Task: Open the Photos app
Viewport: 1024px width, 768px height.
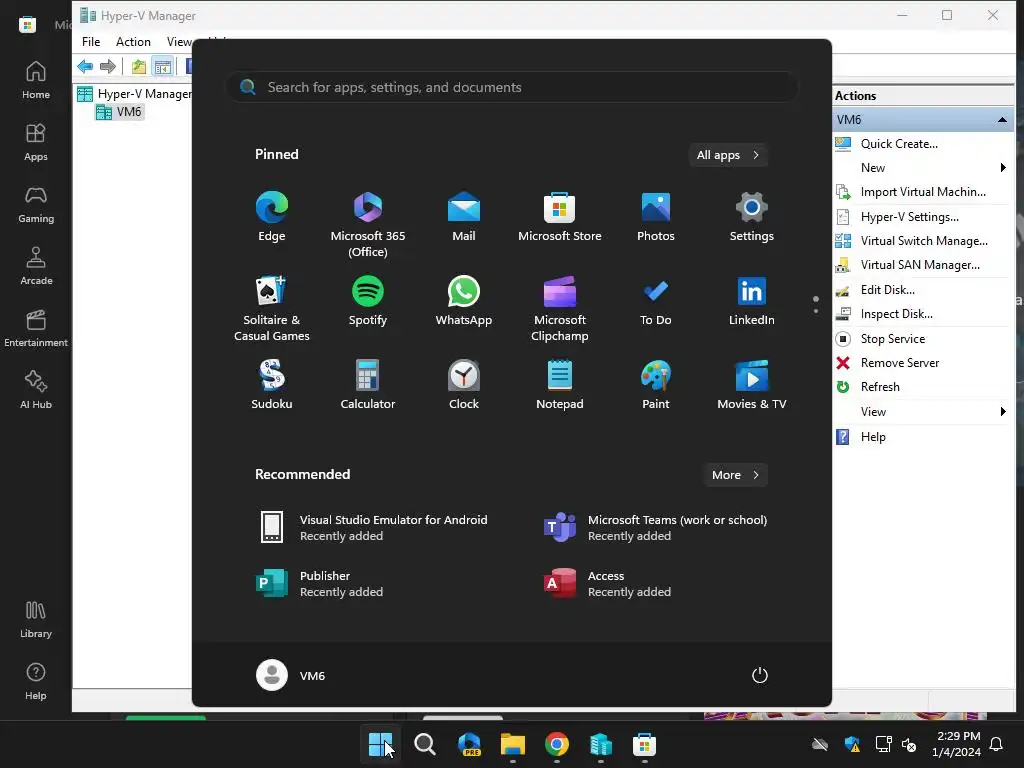Action: [656, 217]
